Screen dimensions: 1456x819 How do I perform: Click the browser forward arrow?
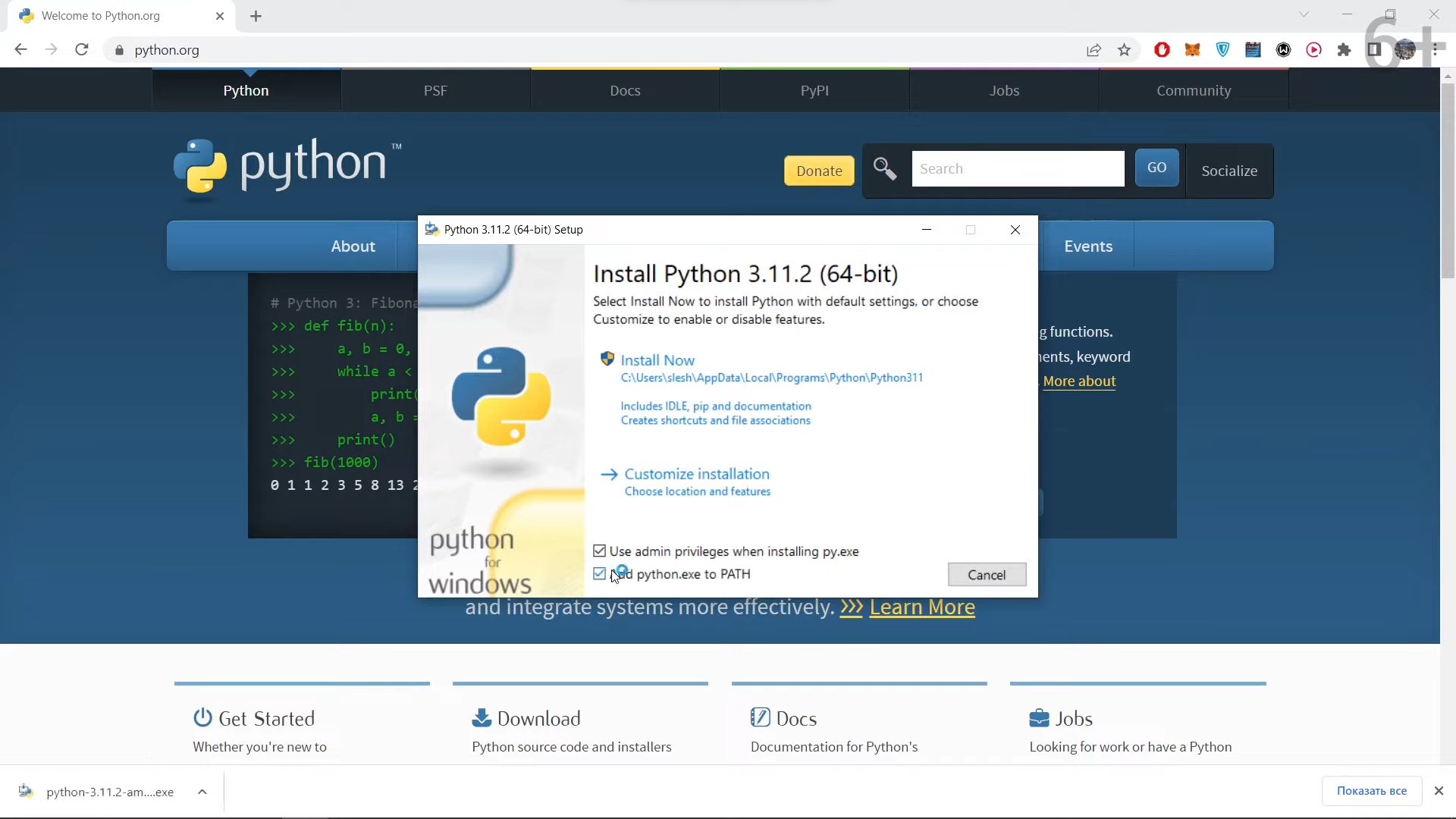click(x=51, y=50)
